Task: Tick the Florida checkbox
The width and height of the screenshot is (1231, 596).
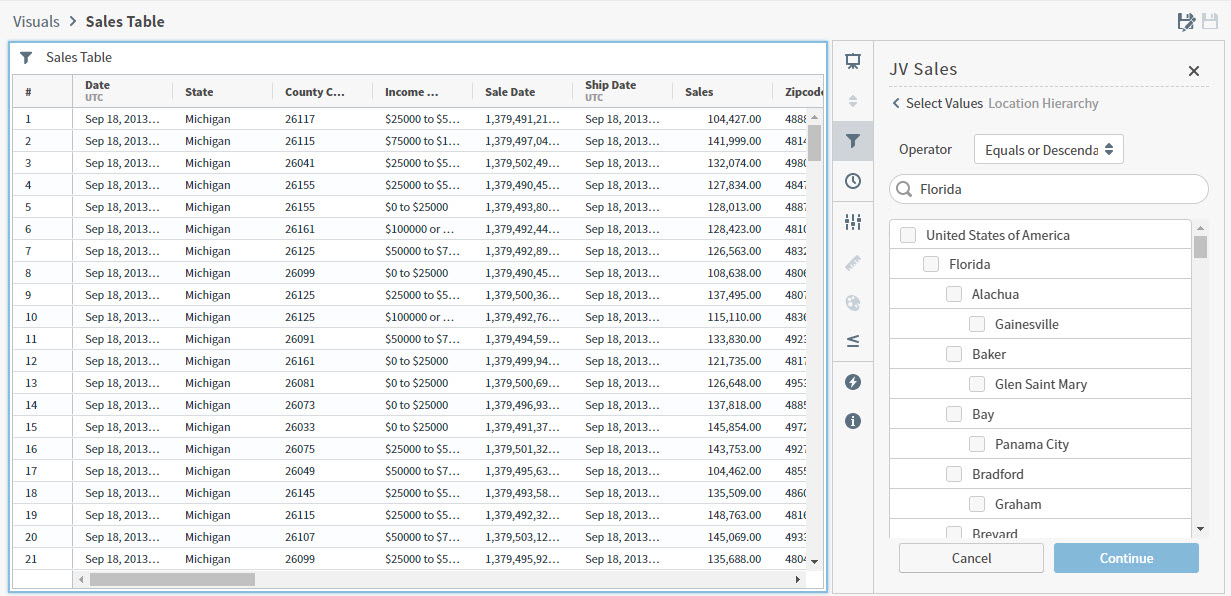Action: tap(931, 264)
